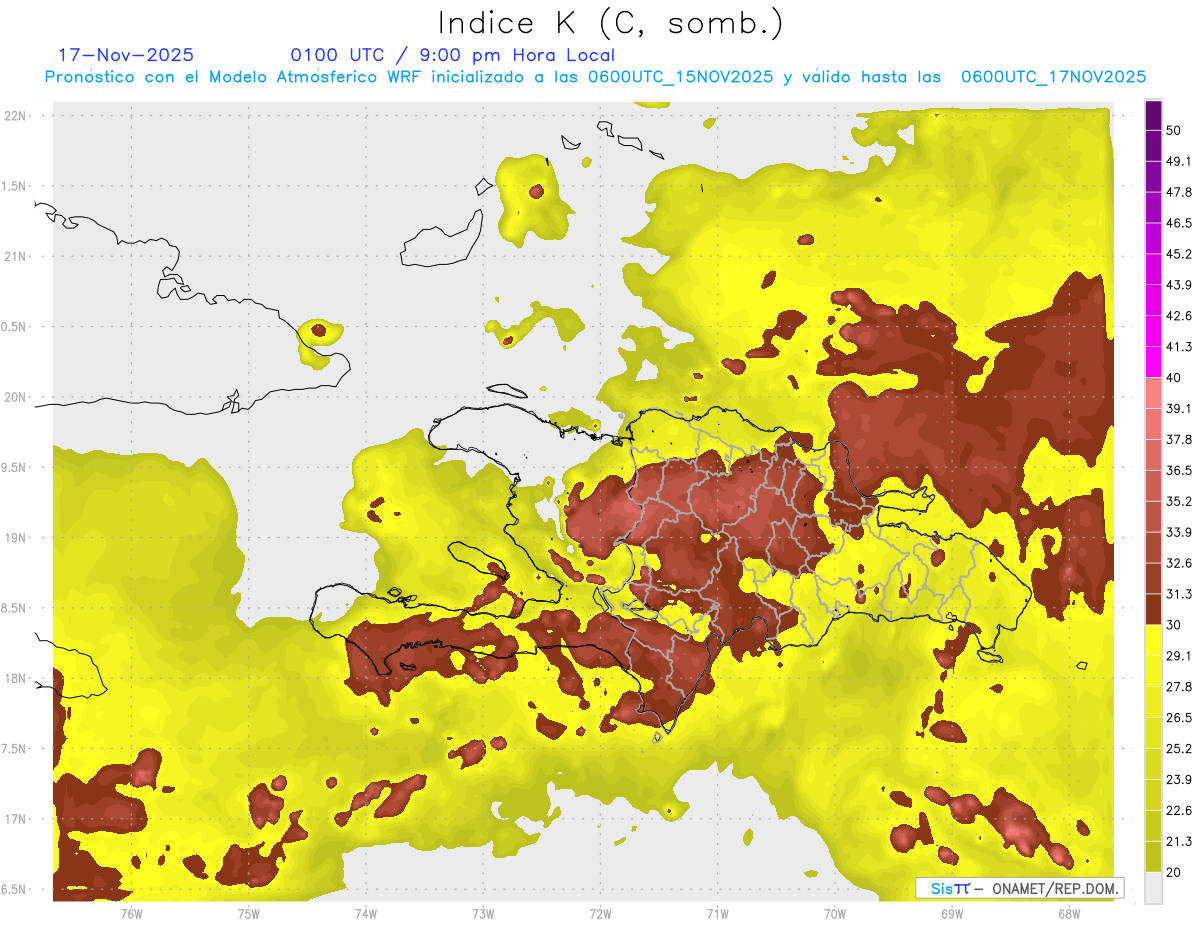
Task: Click the dark brown colorbar swatch between 30 and 31.3
Action: tap(1153, 610)
